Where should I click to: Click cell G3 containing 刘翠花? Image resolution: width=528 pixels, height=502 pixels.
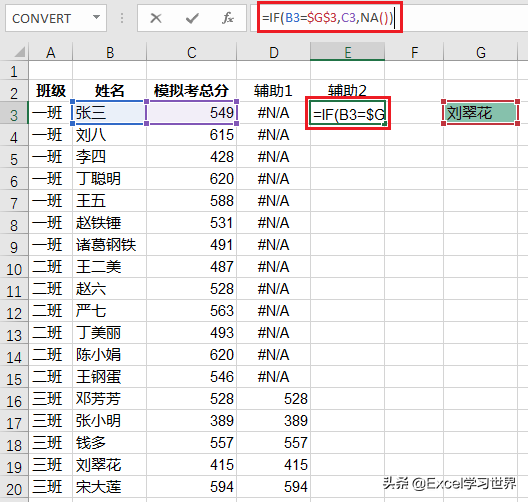tap(481, 113)
